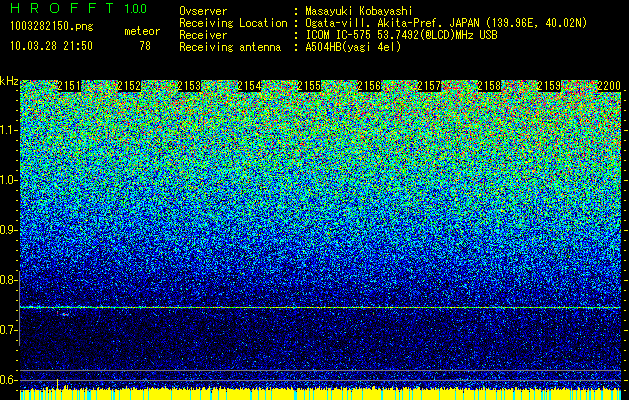Click the 2157 time marker
Viewport: 629px width, 400px height.
click(x=429, y=86)
